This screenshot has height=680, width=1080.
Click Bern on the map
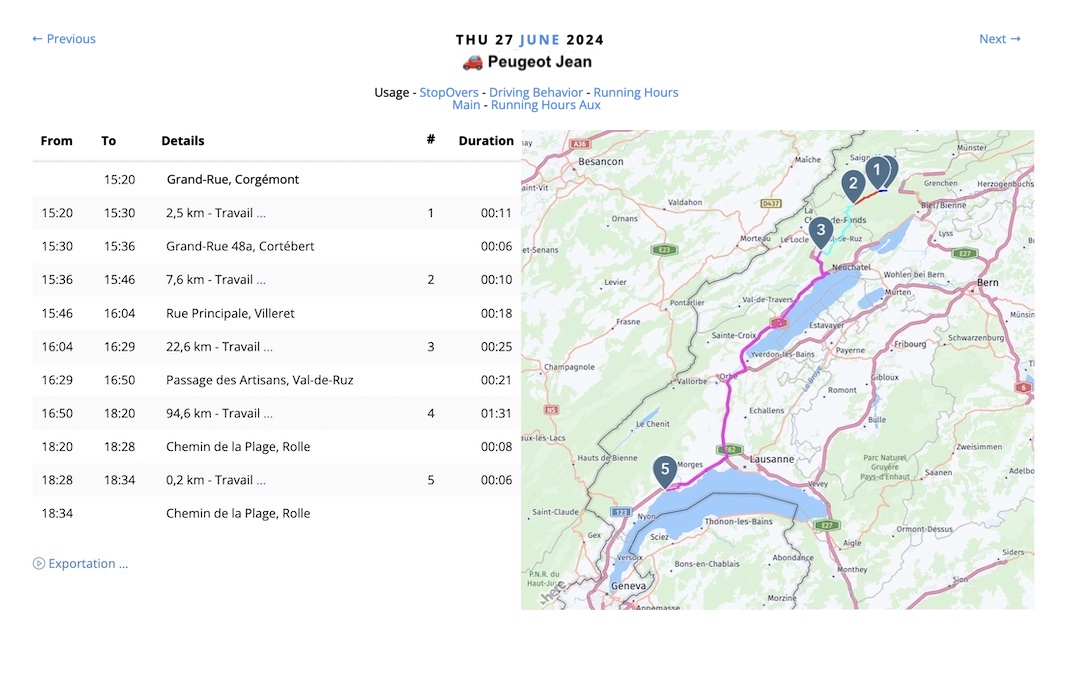click(x=987, y=282)
